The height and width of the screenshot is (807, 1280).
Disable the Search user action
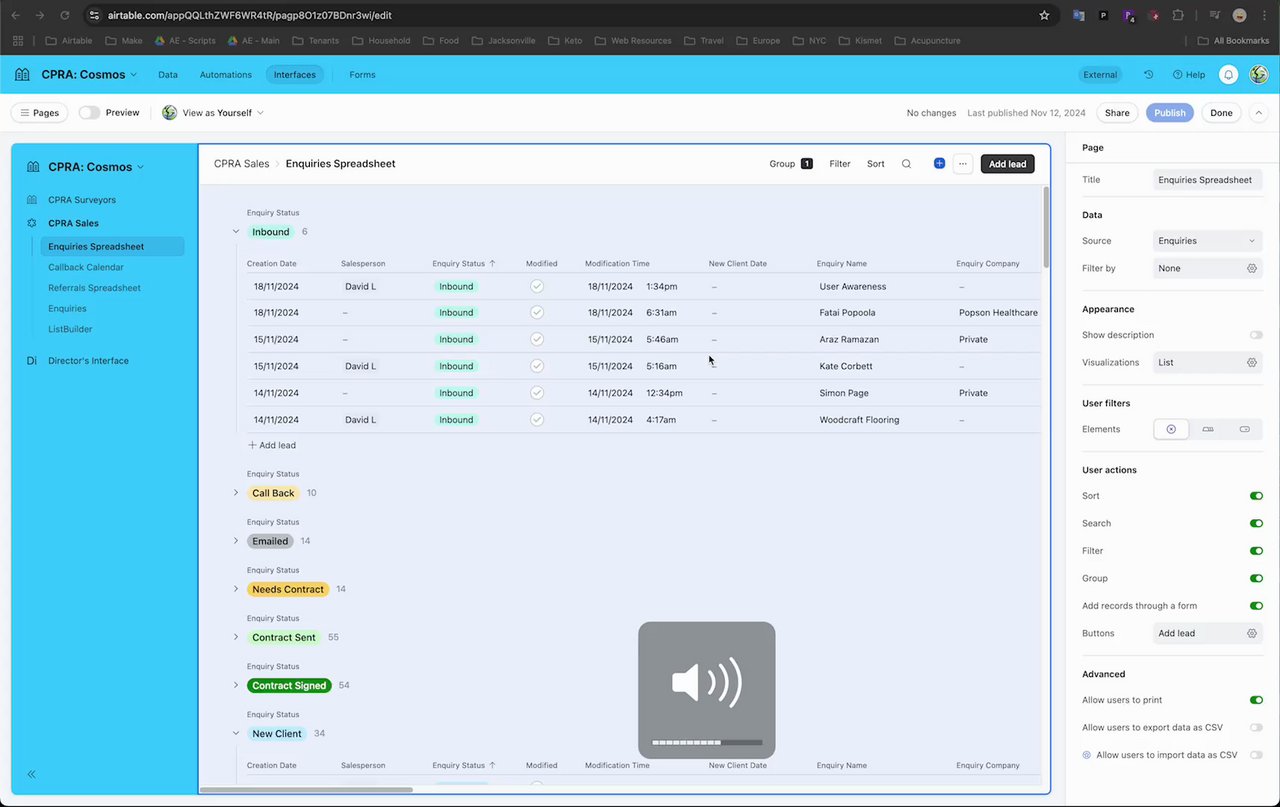point(1256,523)
